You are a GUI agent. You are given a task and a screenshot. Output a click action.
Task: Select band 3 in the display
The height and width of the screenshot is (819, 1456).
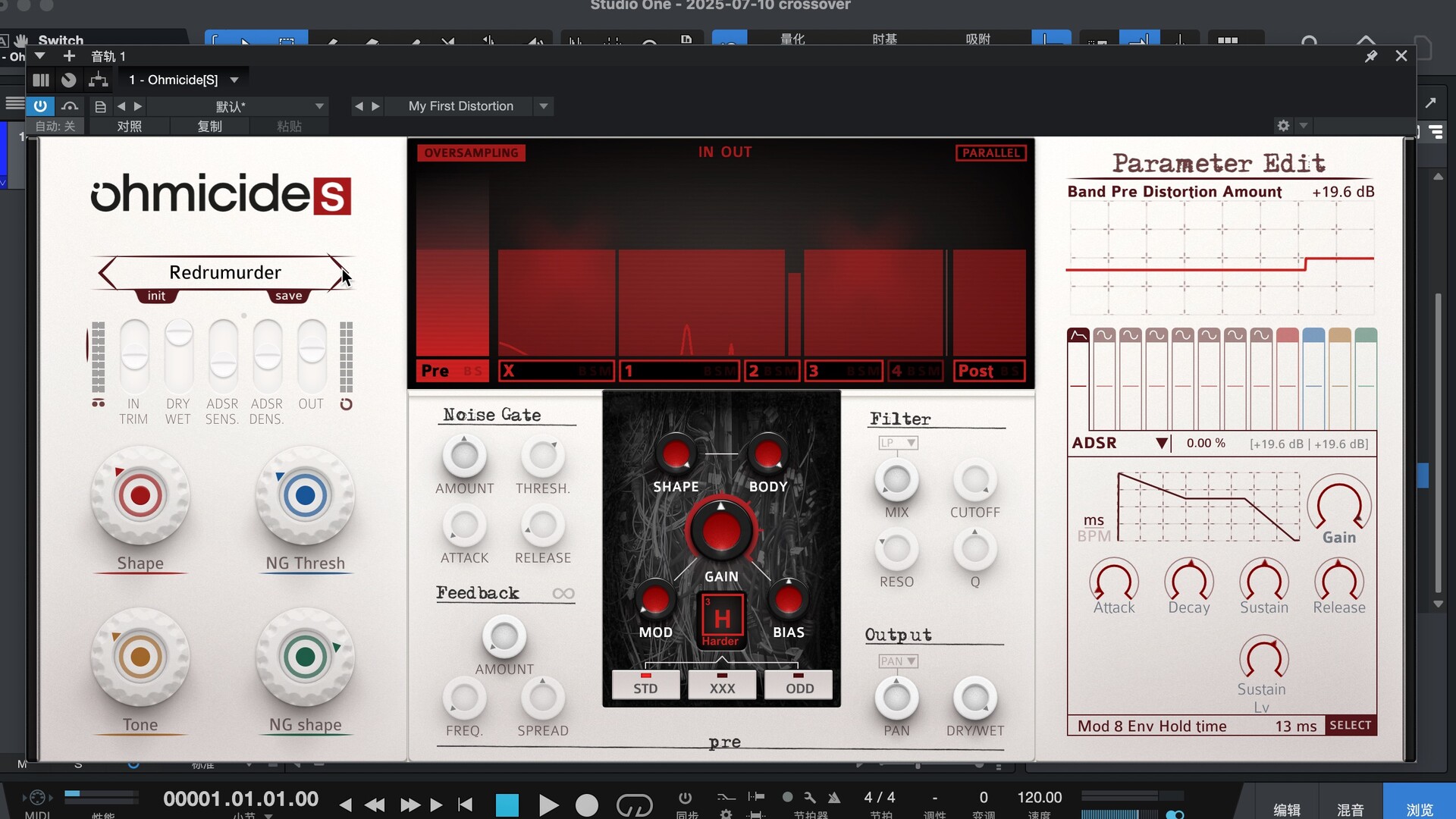point(843,371)
